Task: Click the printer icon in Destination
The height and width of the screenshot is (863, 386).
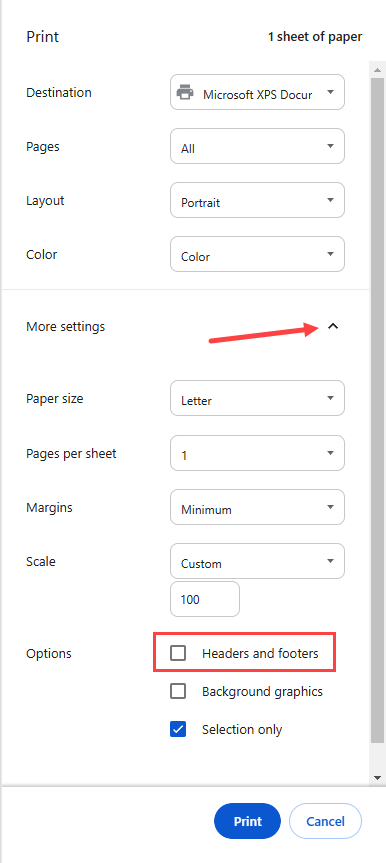Action: tap(185, 92)
